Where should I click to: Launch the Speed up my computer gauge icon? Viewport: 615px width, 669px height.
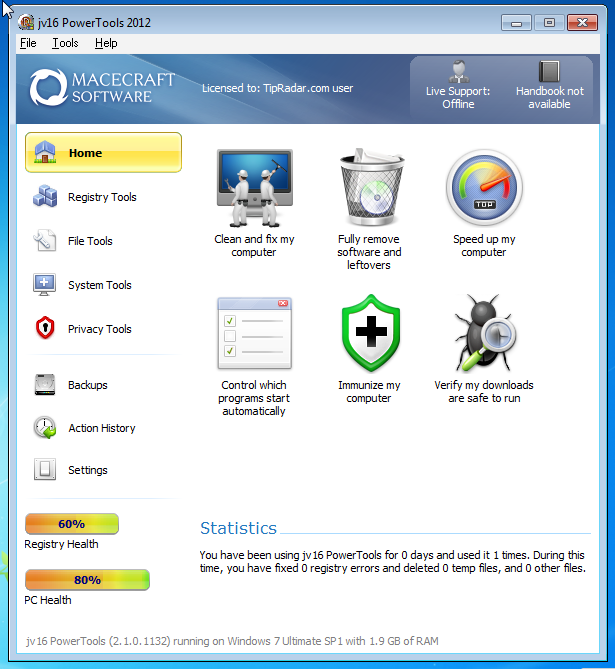[x=484, y=187]
